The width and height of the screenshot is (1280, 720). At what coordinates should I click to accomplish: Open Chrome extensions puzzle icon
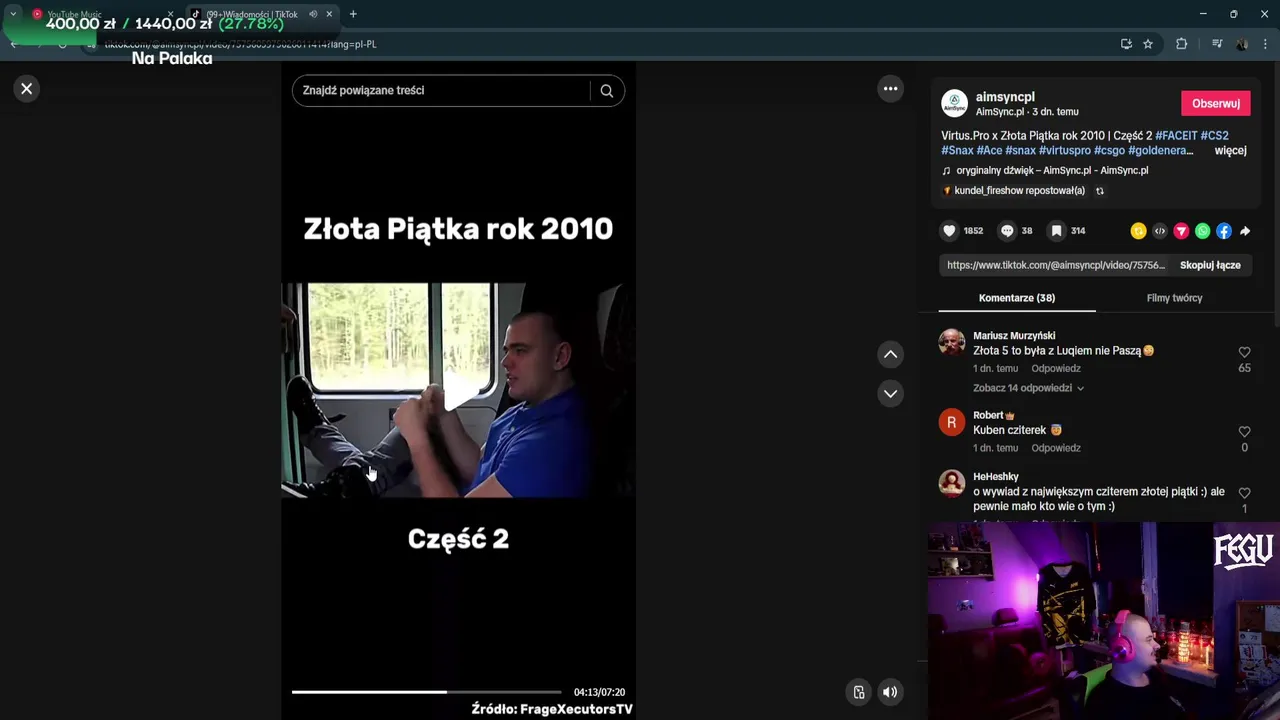pyautogui.click(x=1181, y=44)
